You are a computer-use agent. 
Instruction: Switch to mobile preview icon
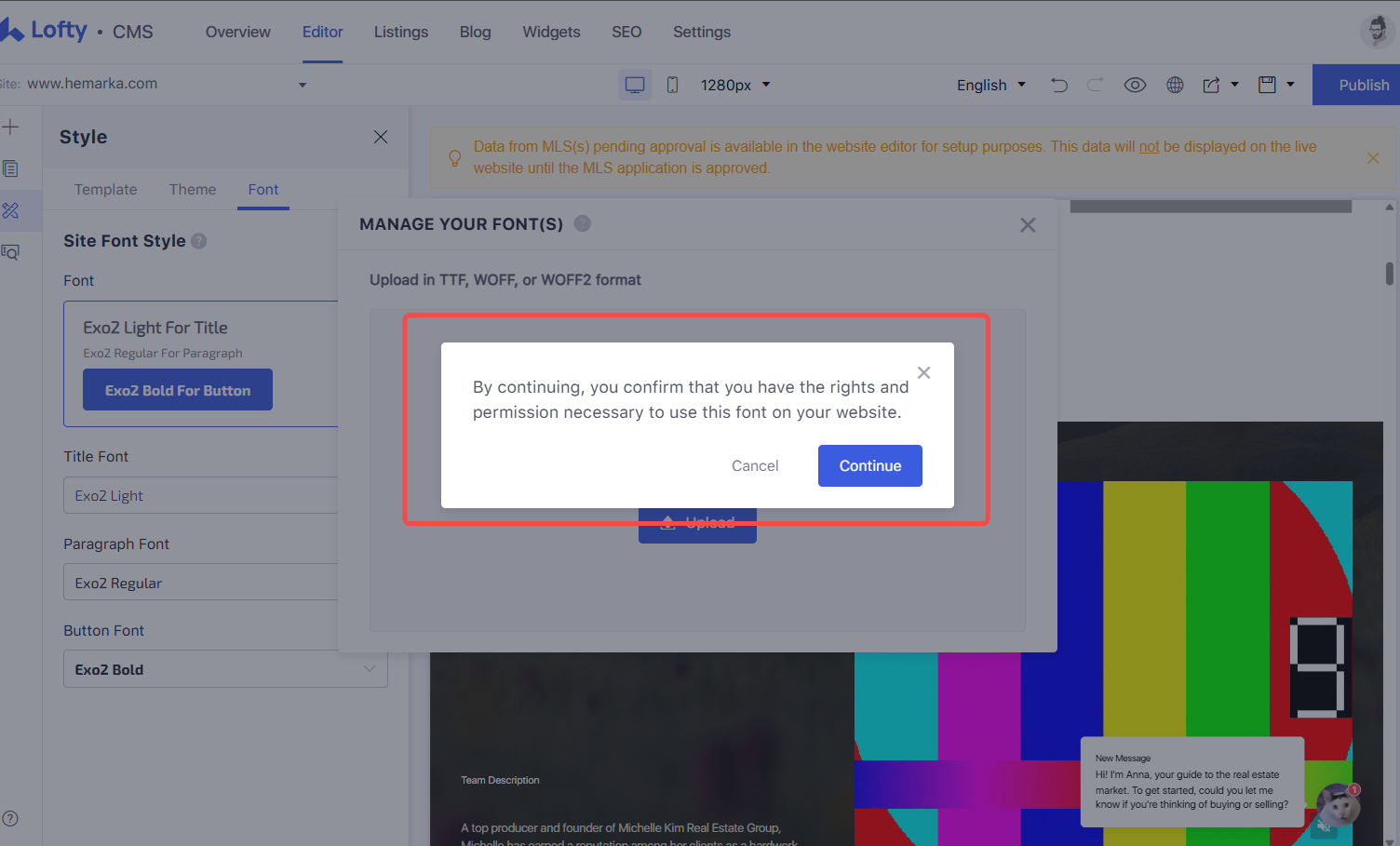[x=672, y=85]
